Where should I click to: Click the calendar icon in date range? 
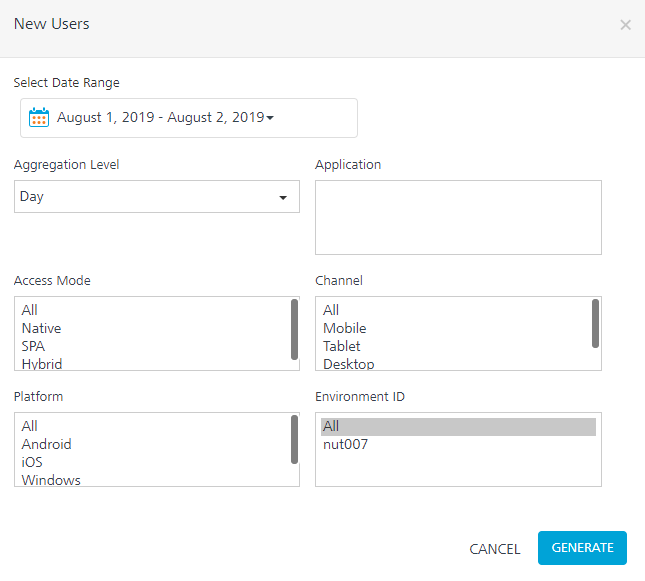39,118
